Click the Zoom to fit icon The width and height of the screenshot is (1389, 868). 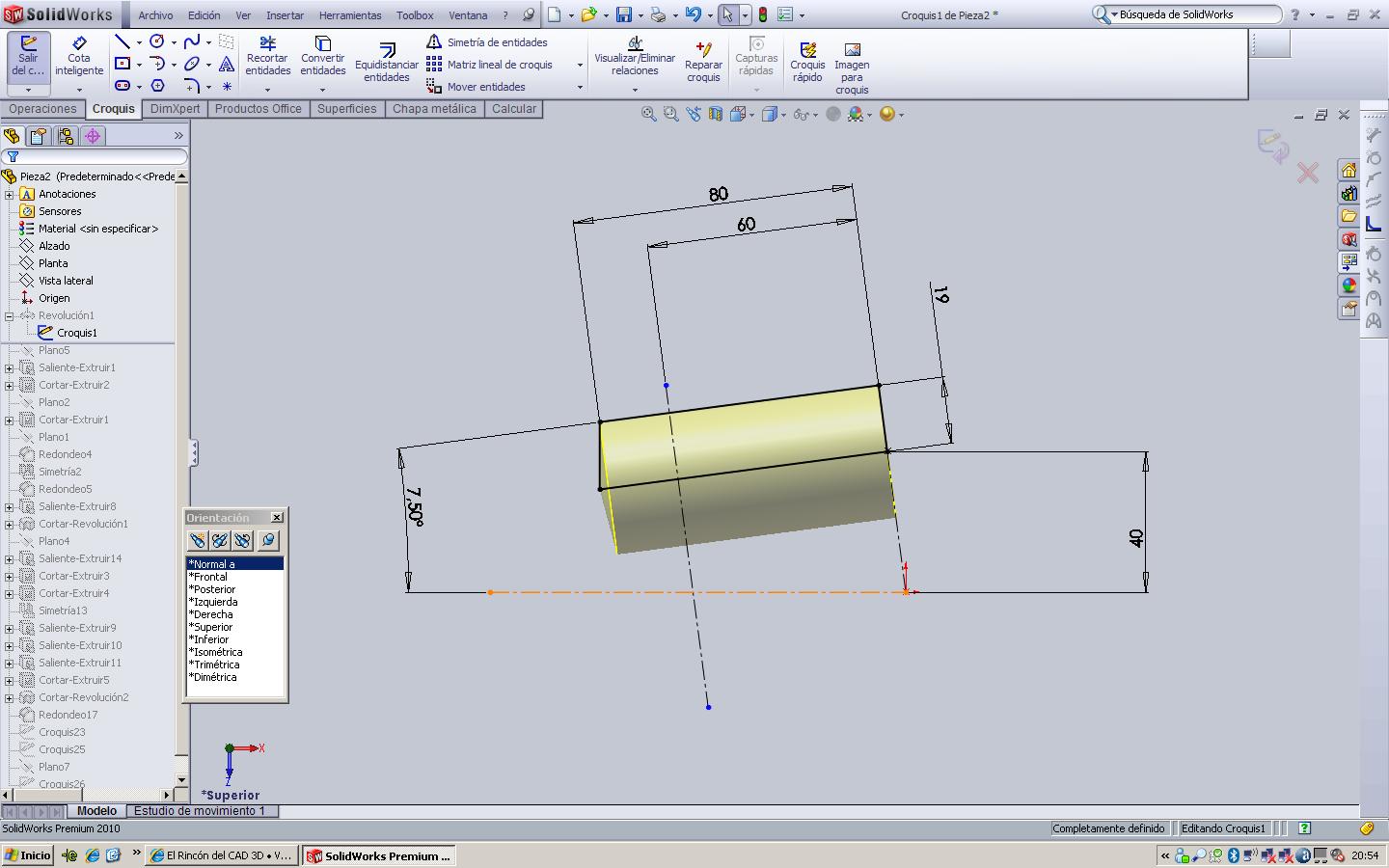649,114
